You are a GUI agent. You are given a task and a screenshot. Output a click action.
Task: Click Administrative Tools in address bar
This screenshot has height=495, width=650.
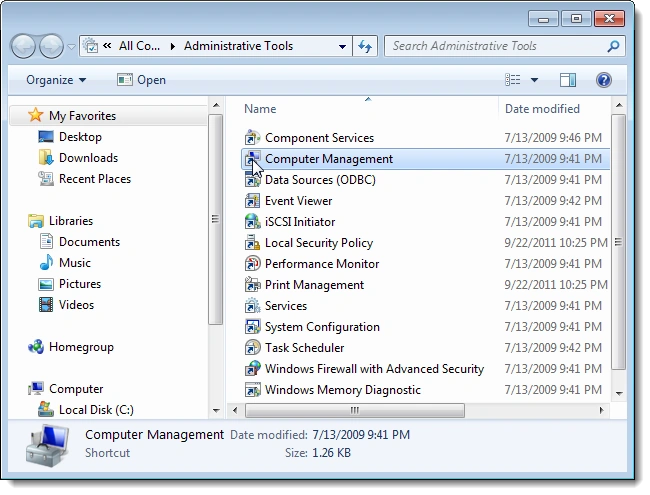click(238, 46)
